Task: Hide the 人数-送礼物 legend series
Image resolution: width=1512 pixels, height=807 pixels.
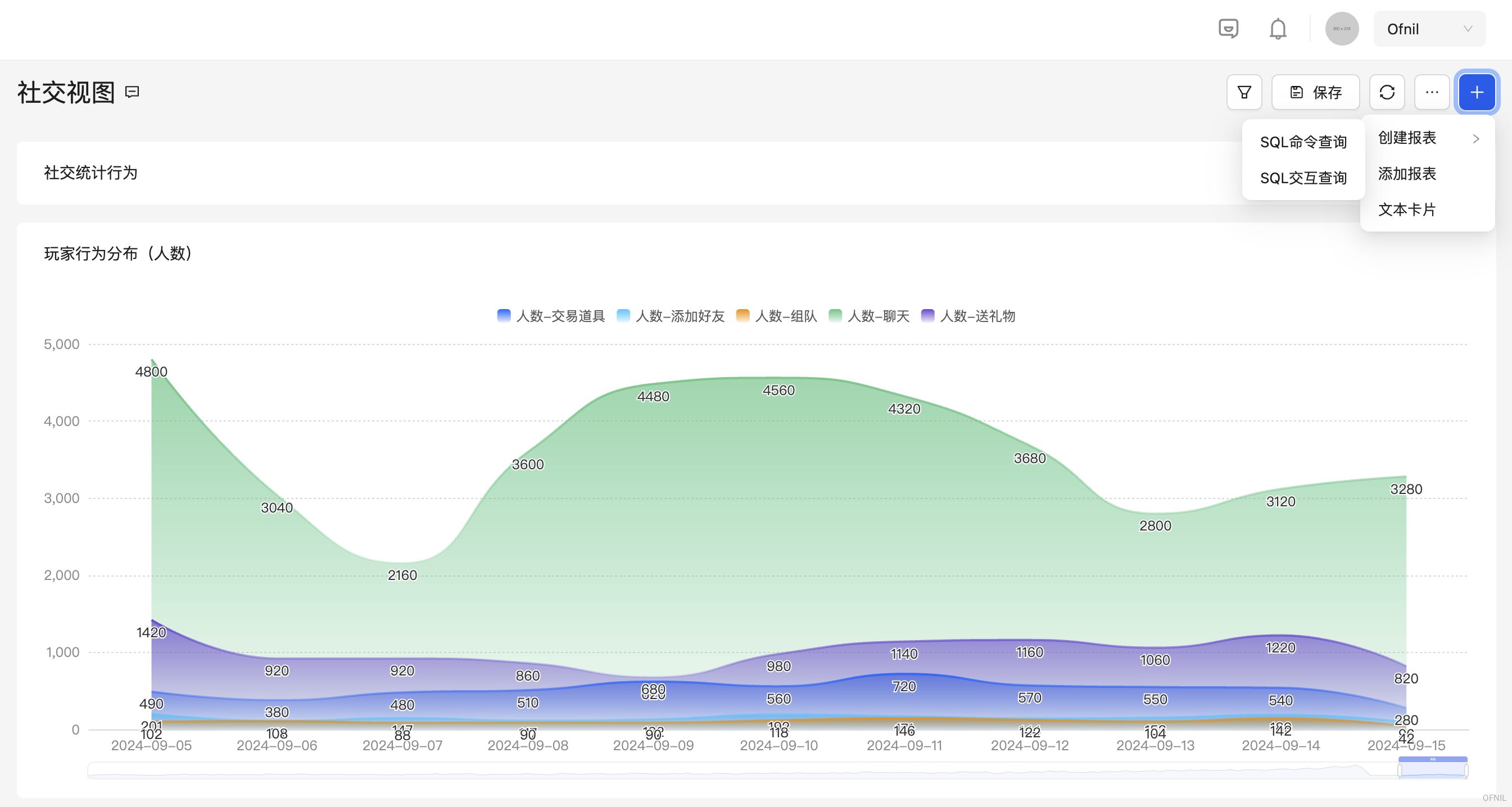Action: tap(968, 316)
